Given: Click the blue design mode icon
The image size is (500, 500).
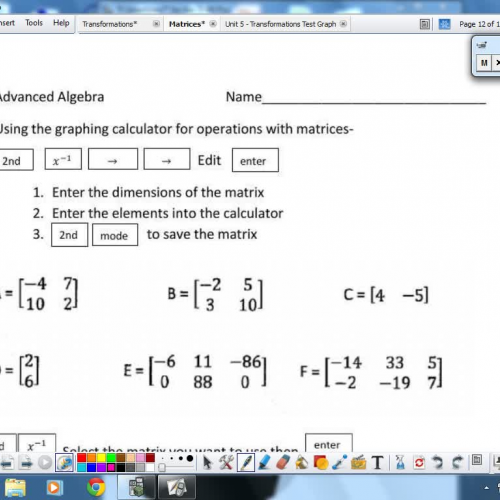Looking at the screenshot, I should (444, 24).
